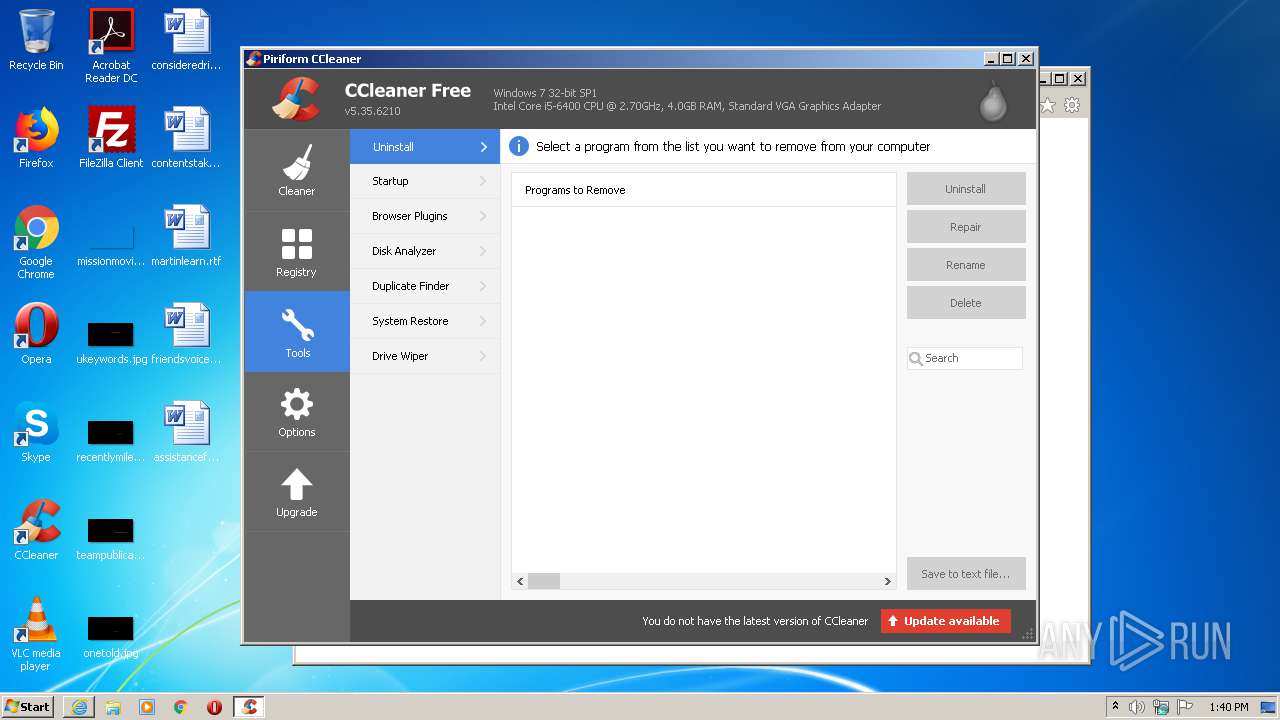This screenshot has height=720, width=1280.
Task: Click the taskbar clock 1:40 PM
Action: point(1228,707)
